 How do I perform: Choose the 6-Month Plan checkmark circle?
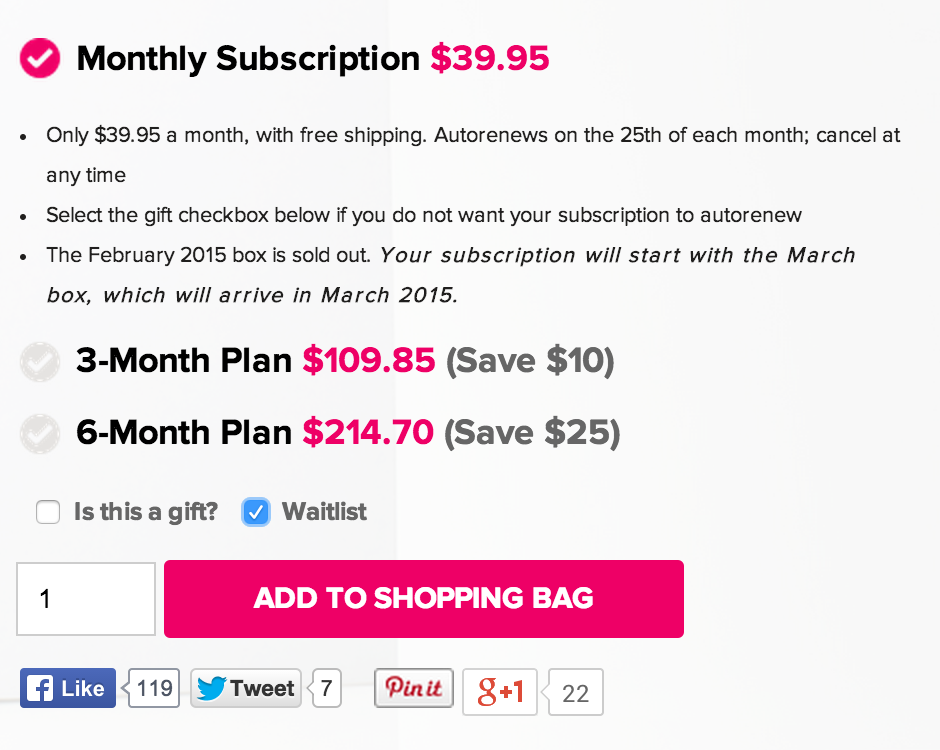tap(40, 433)
